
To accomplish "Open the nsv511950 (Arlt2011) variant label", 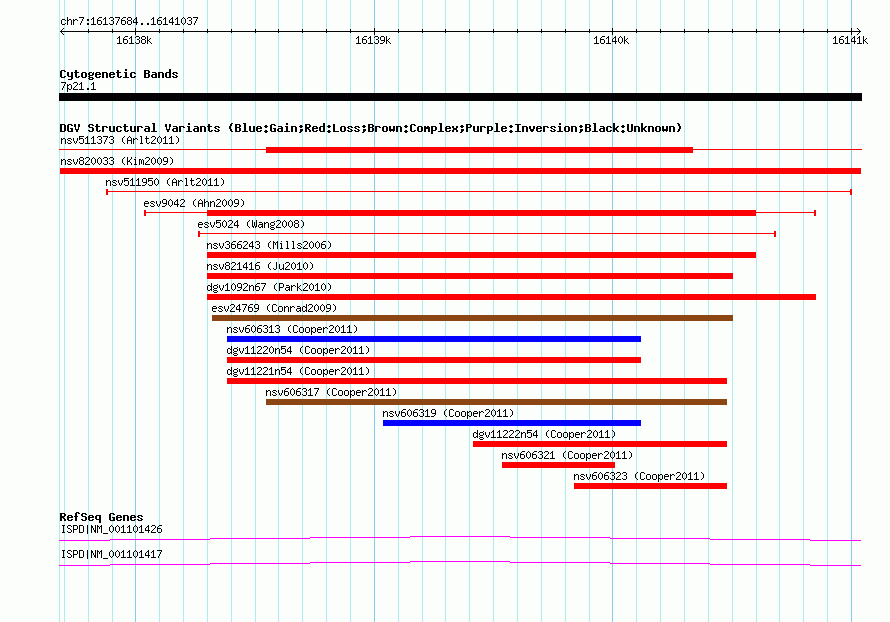I will pos(165,182).
